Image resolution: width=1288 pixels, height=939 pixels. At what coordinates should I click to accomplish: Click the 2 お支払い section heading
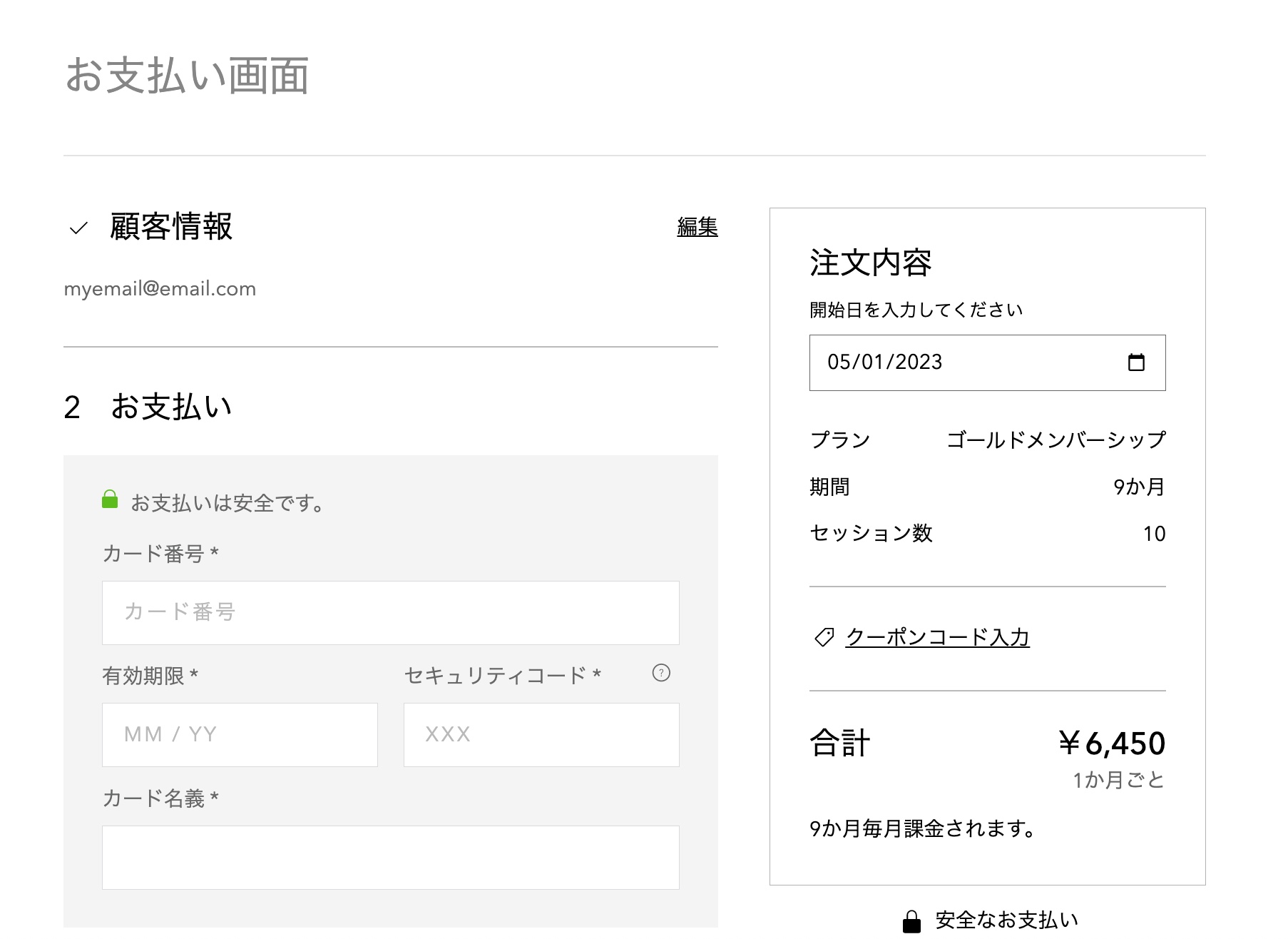point(148,407)
